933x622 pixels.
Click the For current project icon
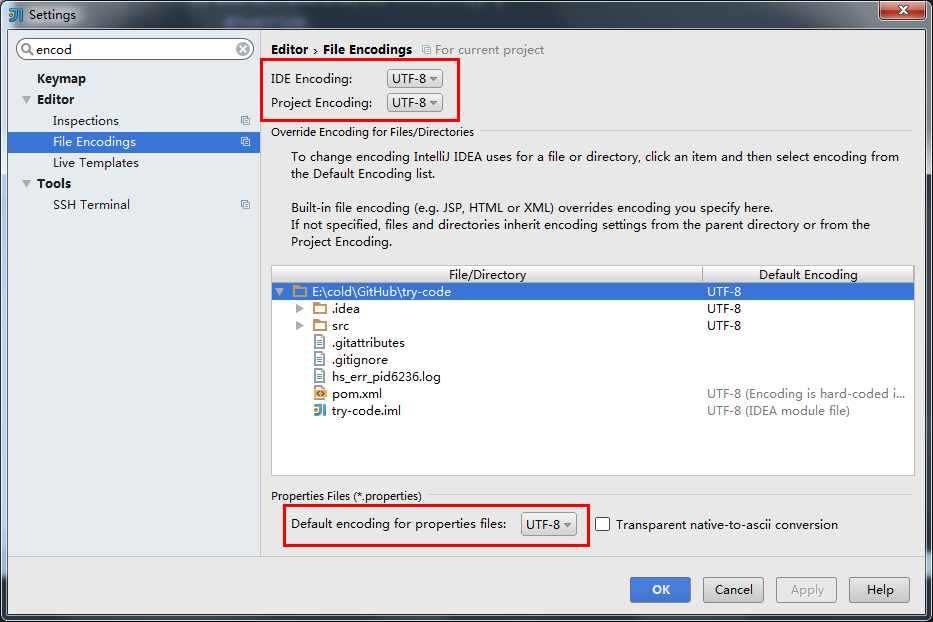point(426,49)
